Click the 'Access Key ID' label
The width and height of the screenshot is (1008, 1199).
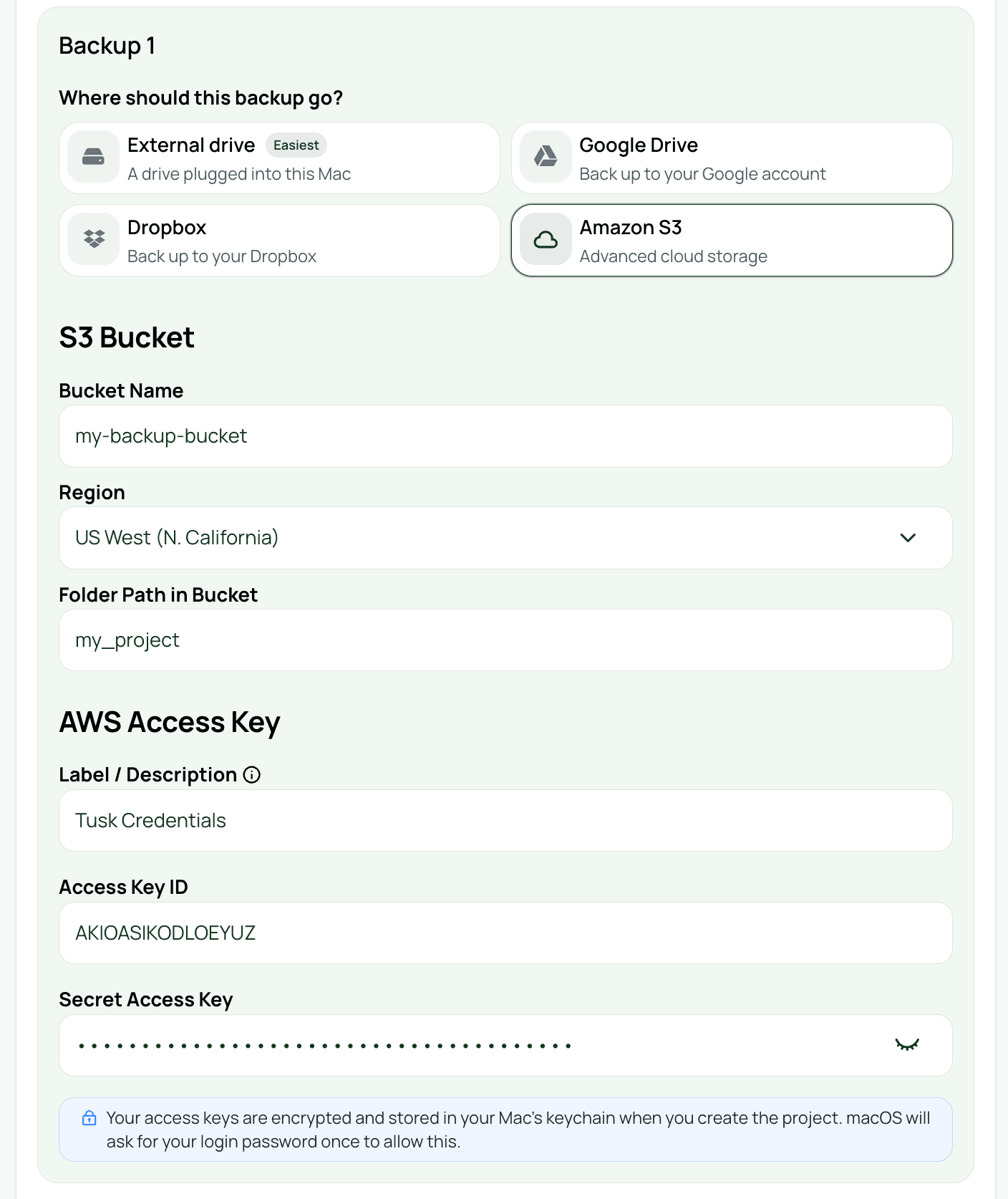coord(124,887)
